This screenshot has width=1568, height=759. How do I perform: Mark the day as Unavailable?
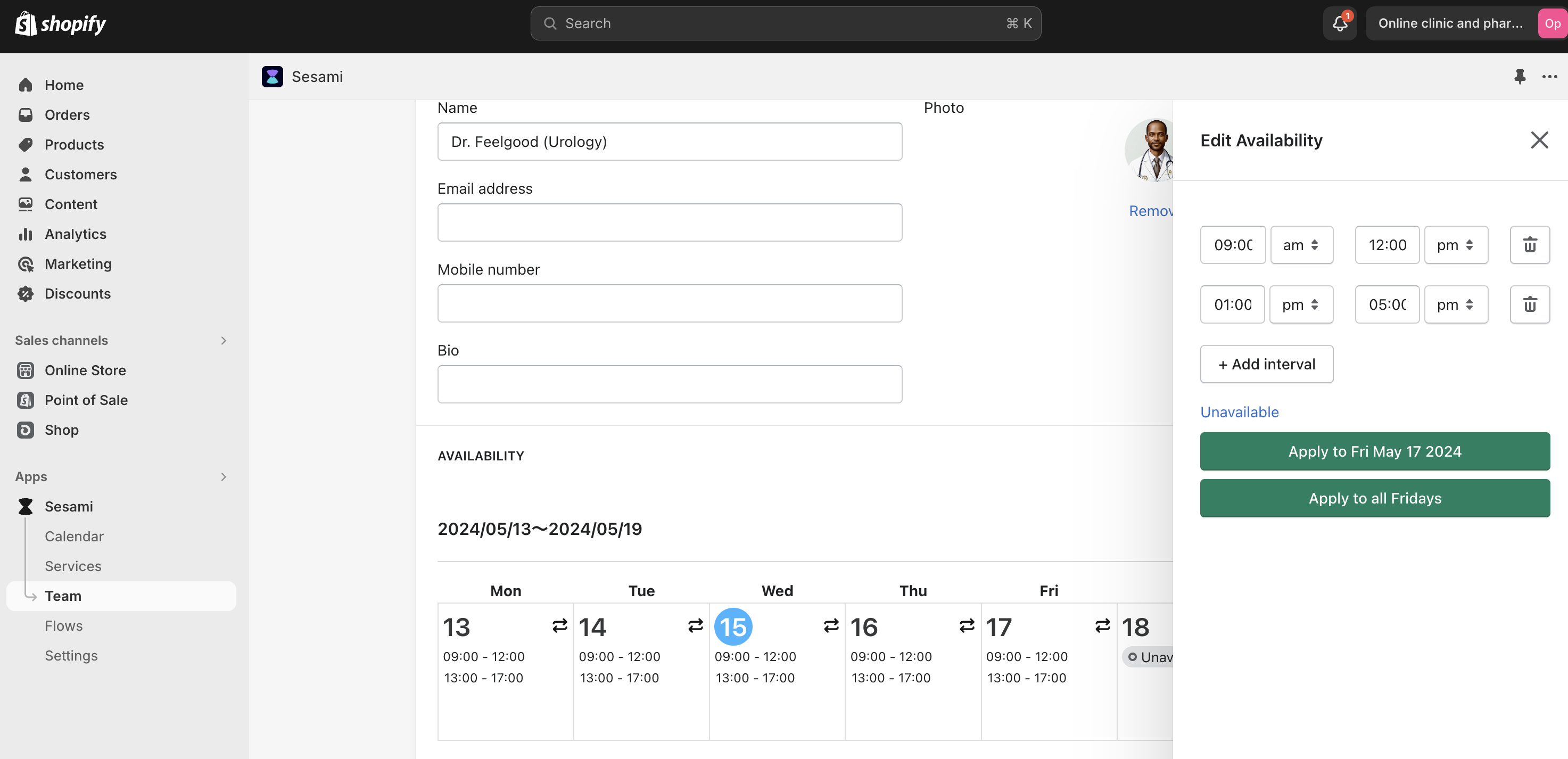pos(1239,412)
